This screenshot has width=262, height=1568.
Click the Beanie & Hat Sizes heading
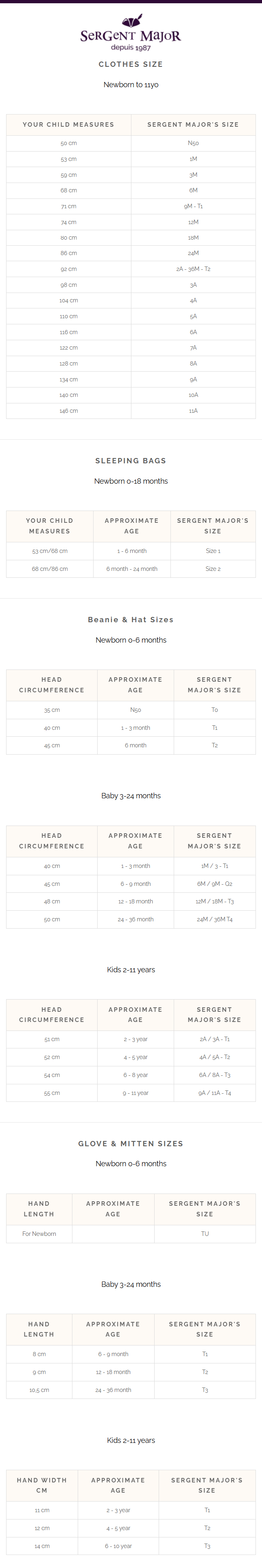131,620
